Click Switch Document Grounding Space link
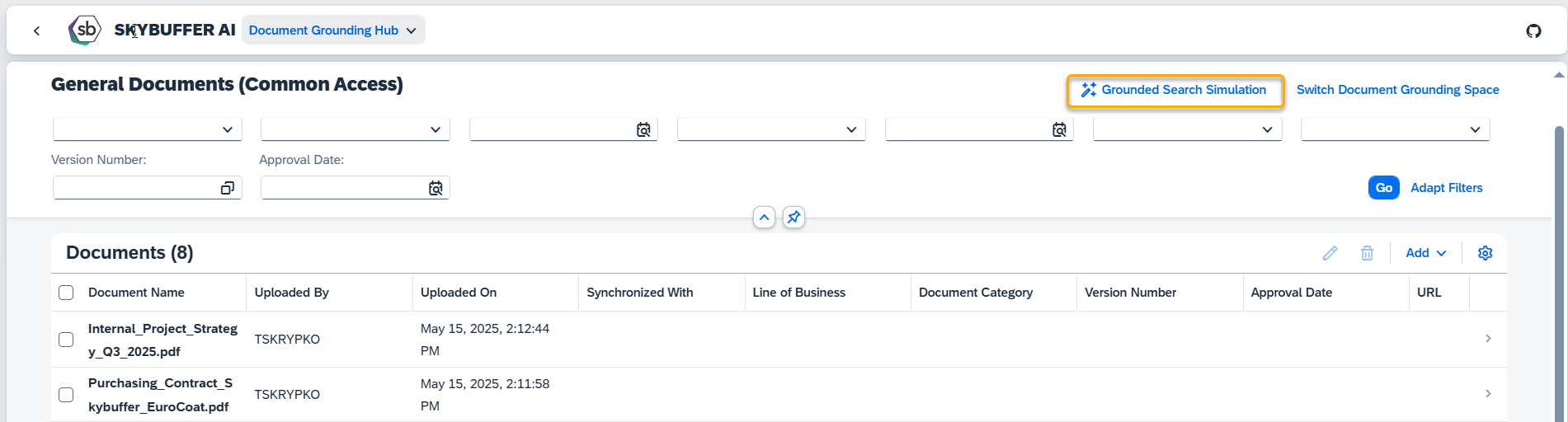 point(1397,90)
